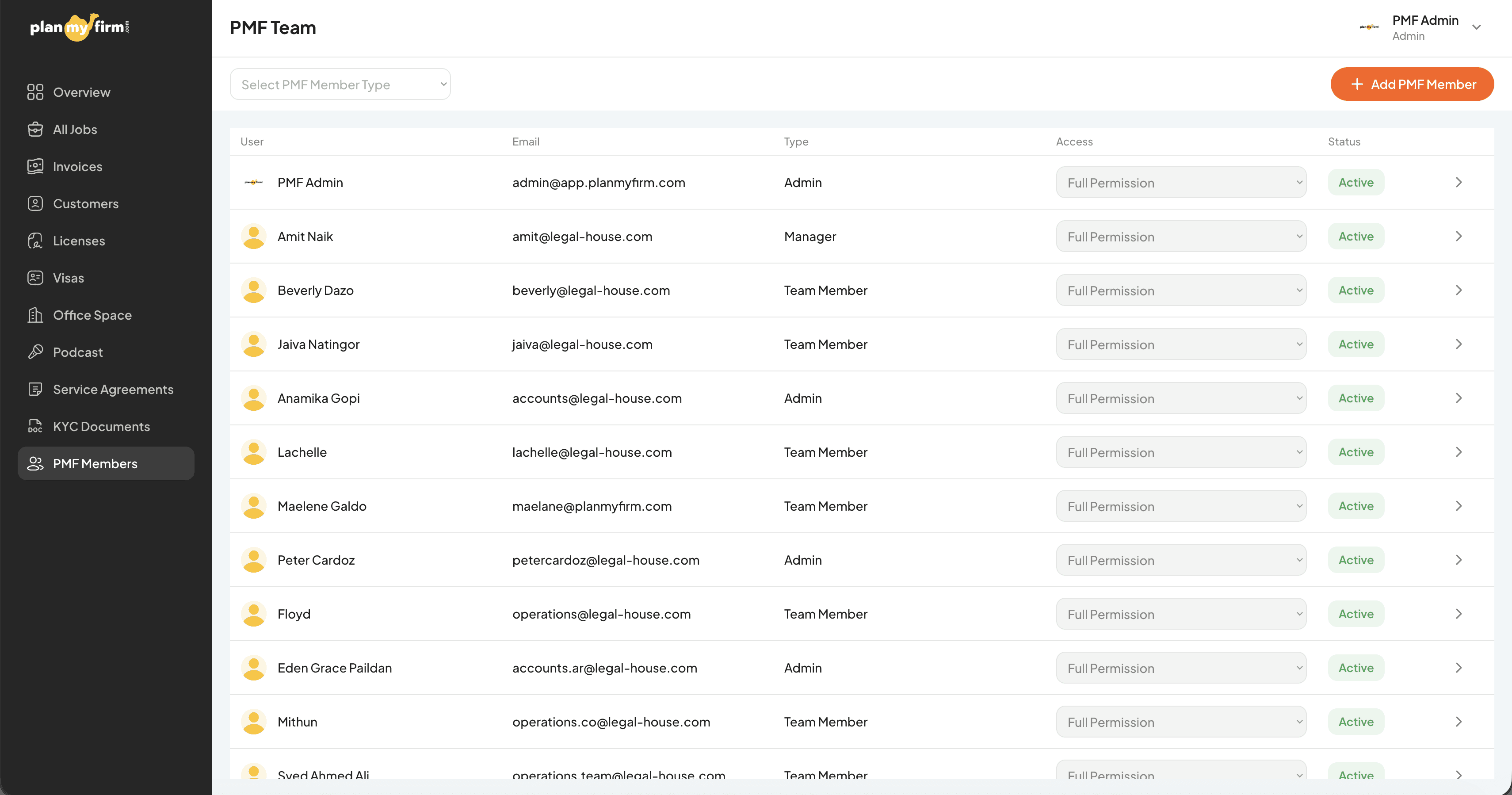Viewport: 1512px width, 795px height.
Task: Click the Add PMF Member button
Action: click(1412, 84)
